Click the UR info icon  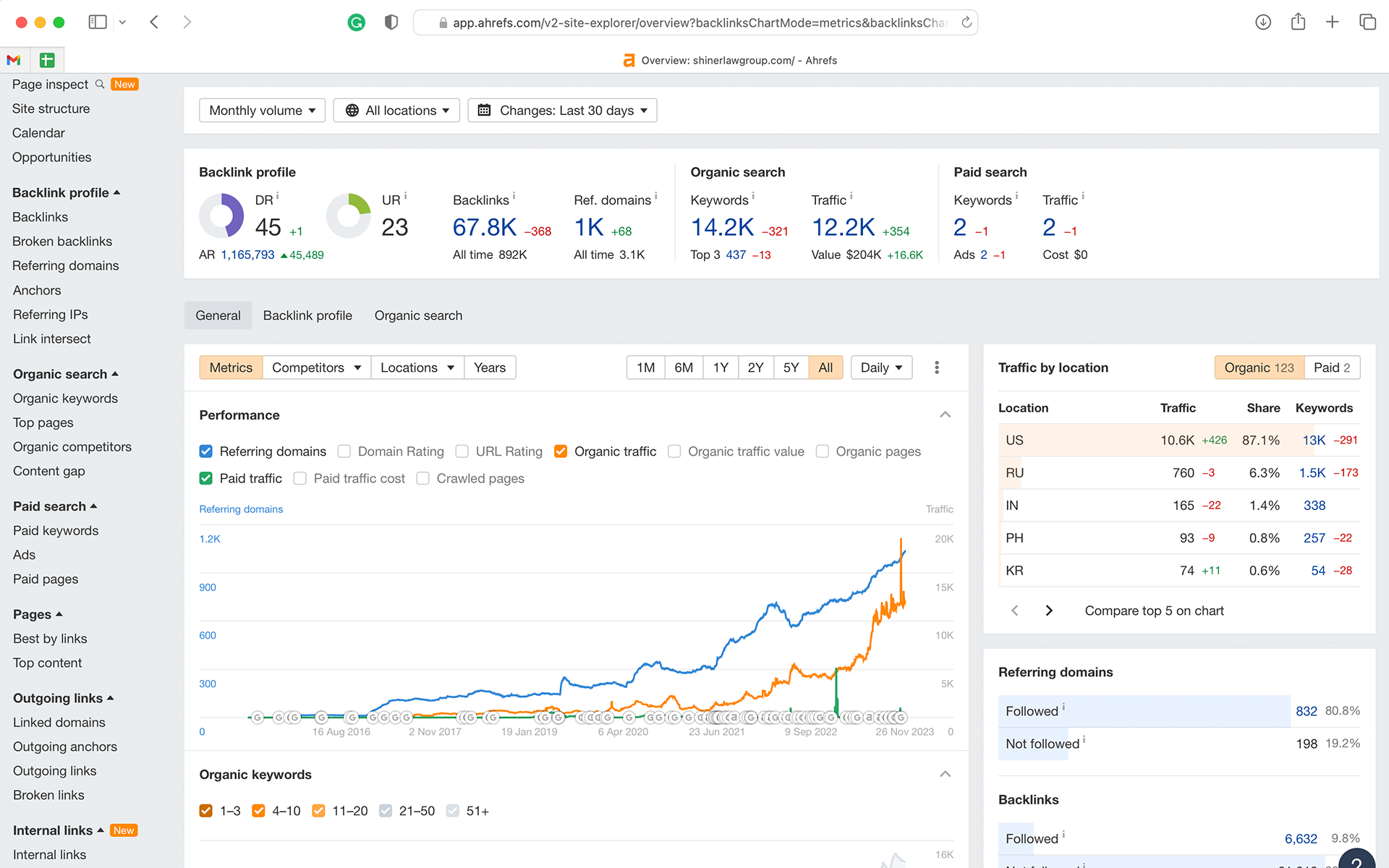[405, 196]
